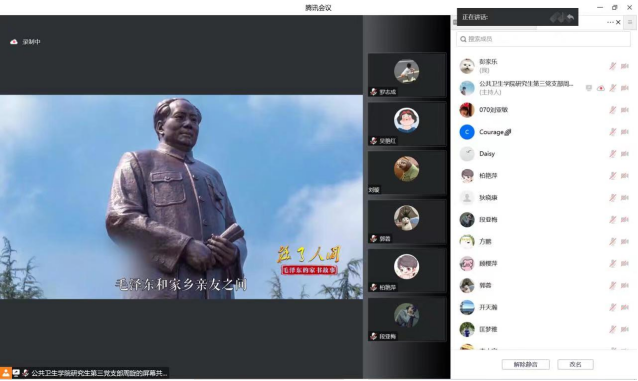Click the 改名 (rename) button
638x381 pixels.
(x=575, y=364)
